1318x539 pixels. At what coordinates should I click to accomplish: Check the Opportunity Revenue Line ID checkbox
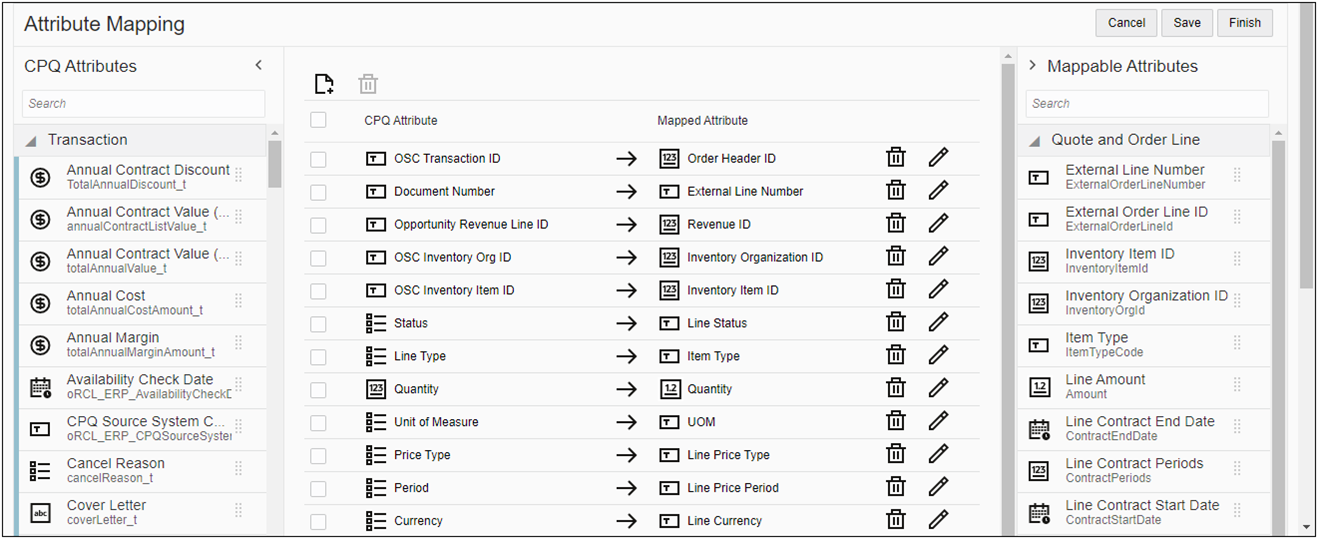(318, 225)
